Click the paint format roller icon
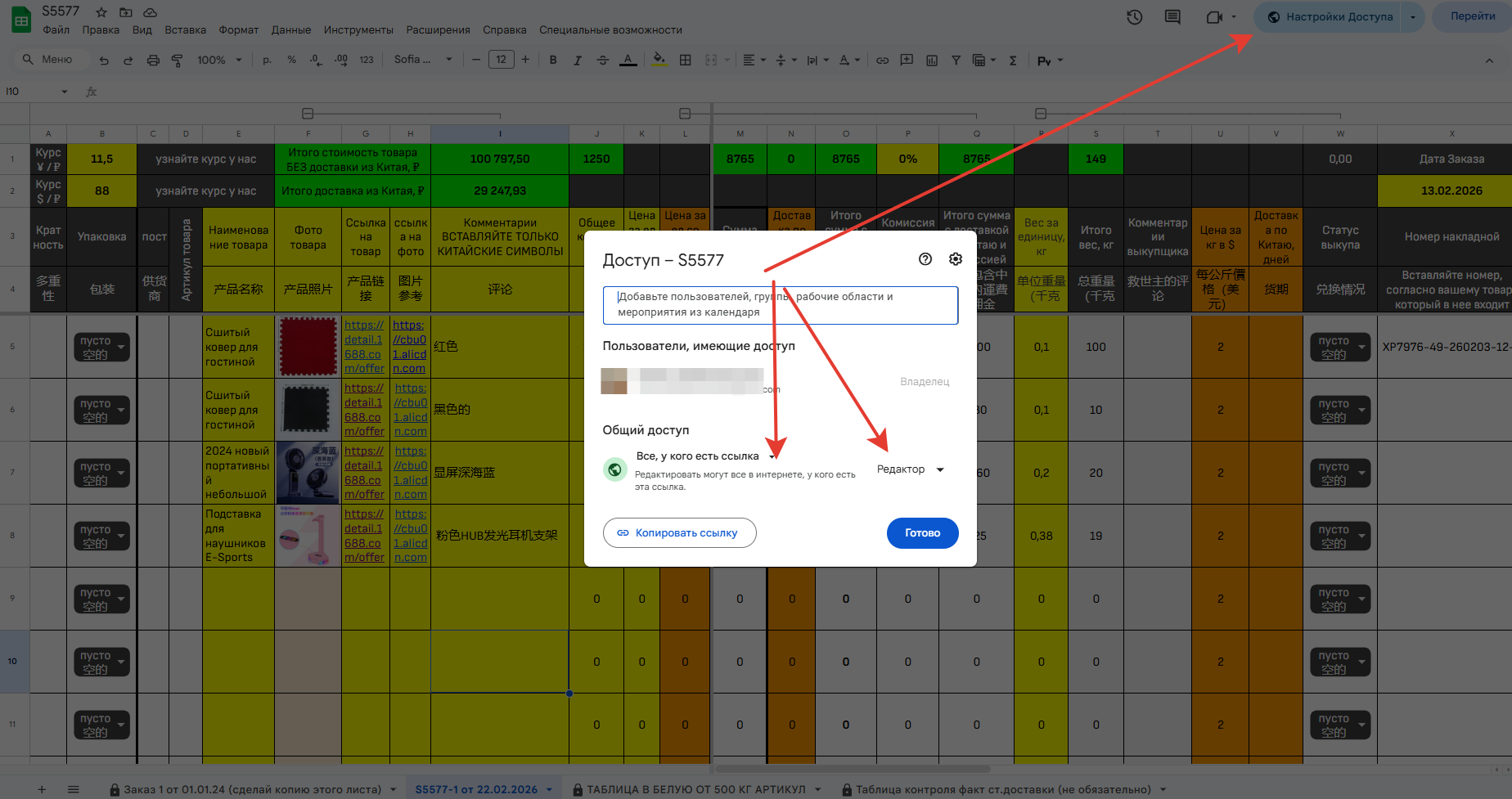The width and height of the screenshot is (1512, 799). [177, 60]
